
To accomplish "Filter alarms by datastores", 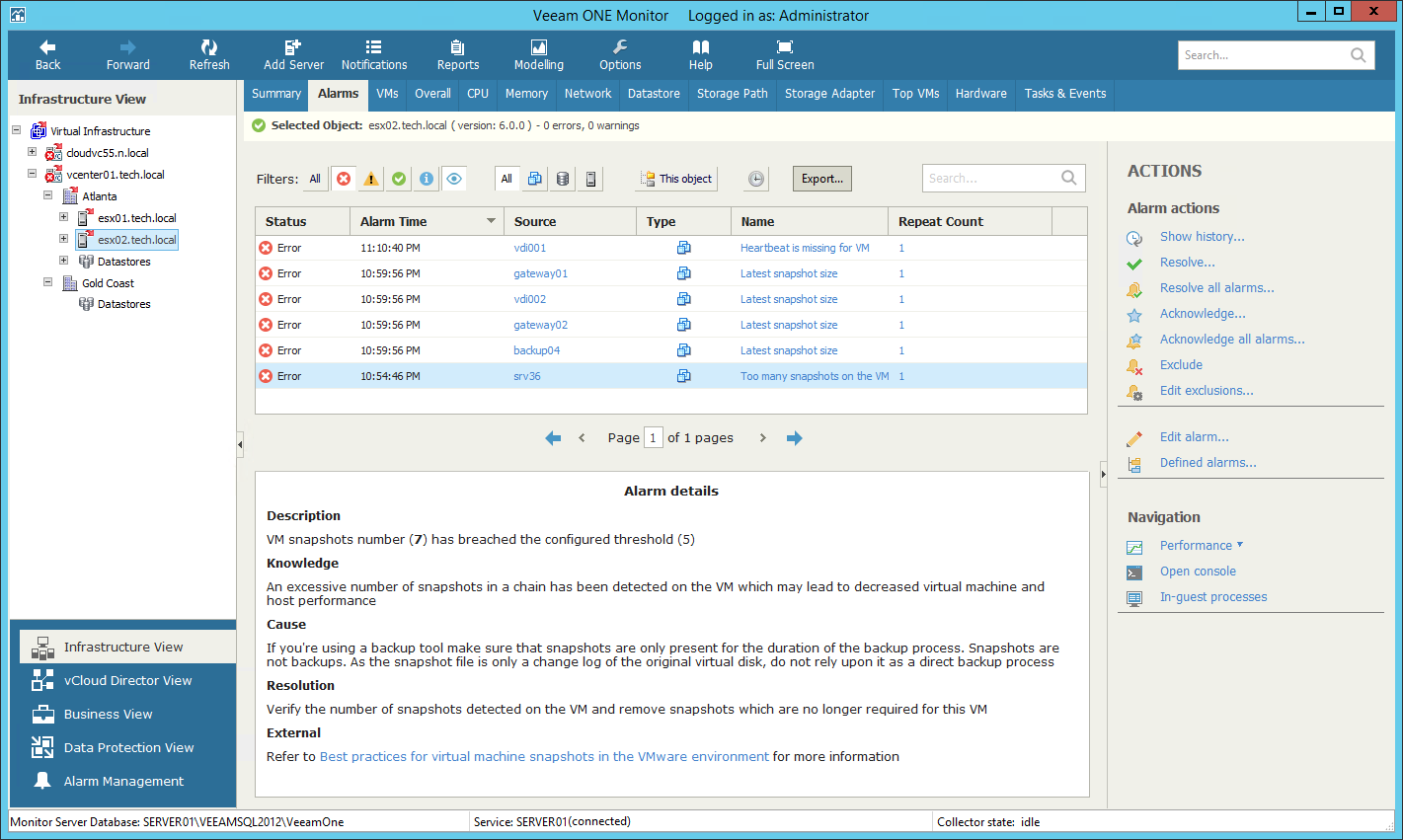I will pyautogui.click(x=563, y=179).
